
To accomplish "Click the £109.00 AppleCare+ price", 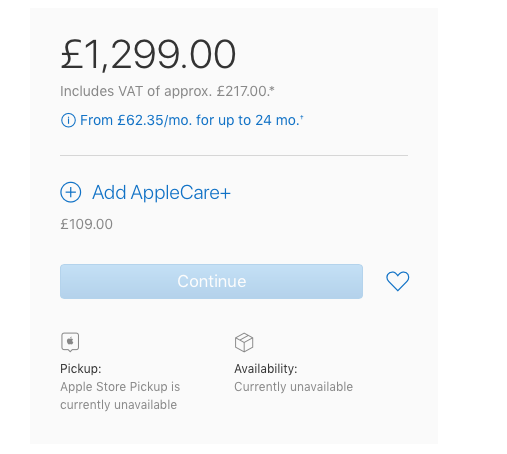I will (x=86, y=224).
